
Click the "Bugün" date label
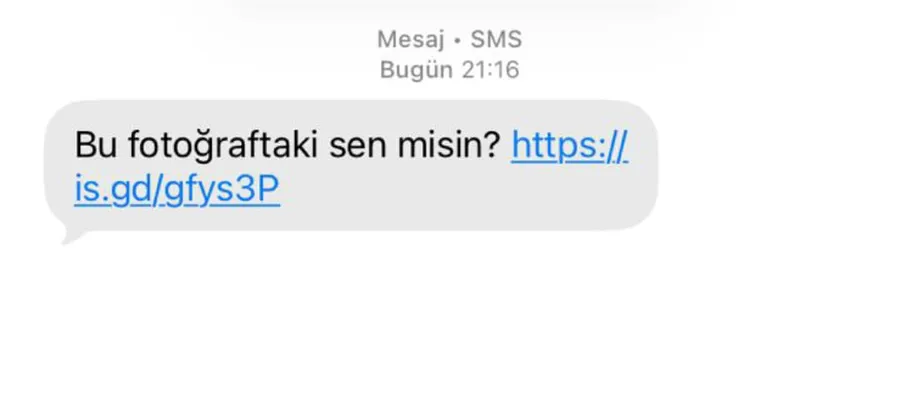click(x=417, y=70)
